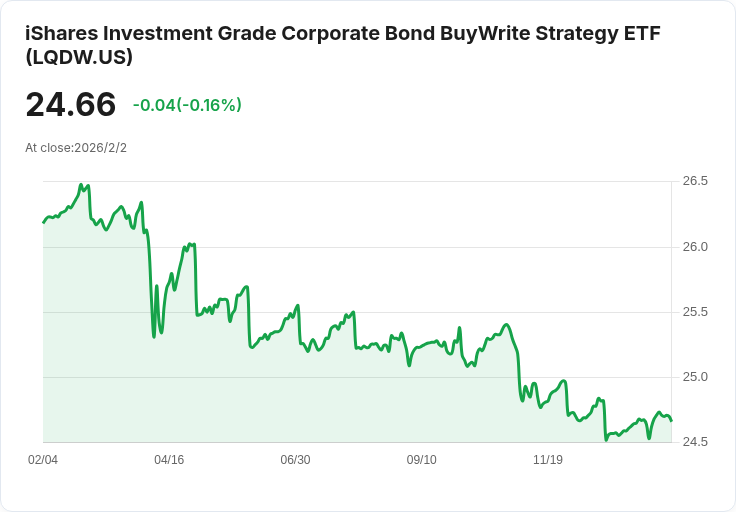Viewport: 736px width, 512px height.
Task: Select the 04/16 date on x-axis
Action: (169, 460)
